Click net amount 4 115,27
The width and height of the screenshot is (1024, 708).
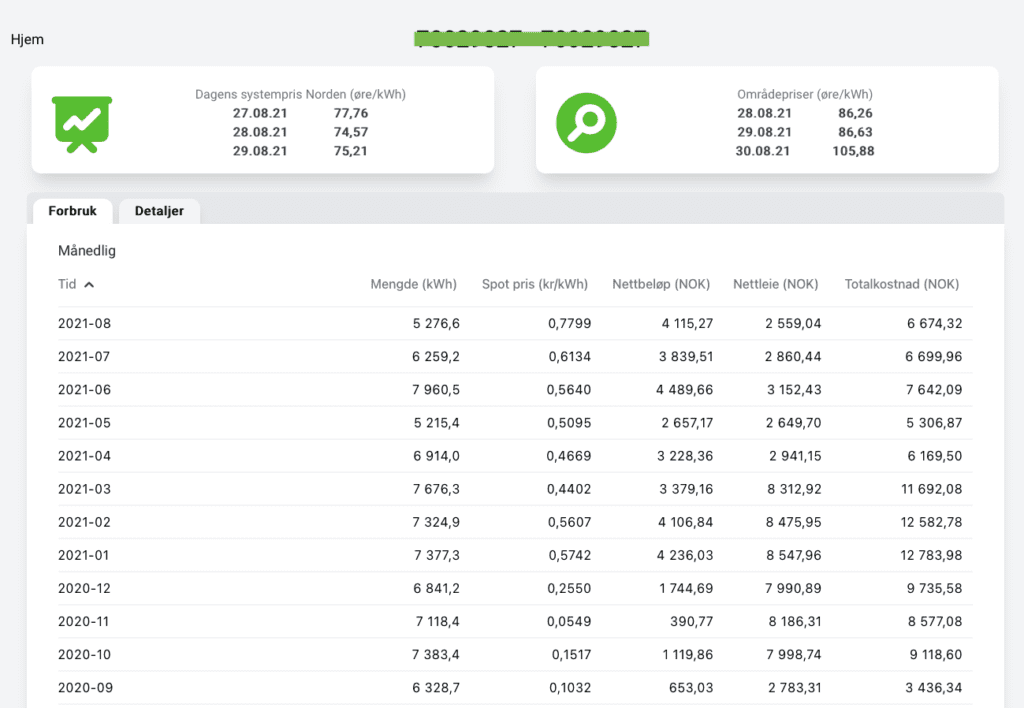coord(687,323)
